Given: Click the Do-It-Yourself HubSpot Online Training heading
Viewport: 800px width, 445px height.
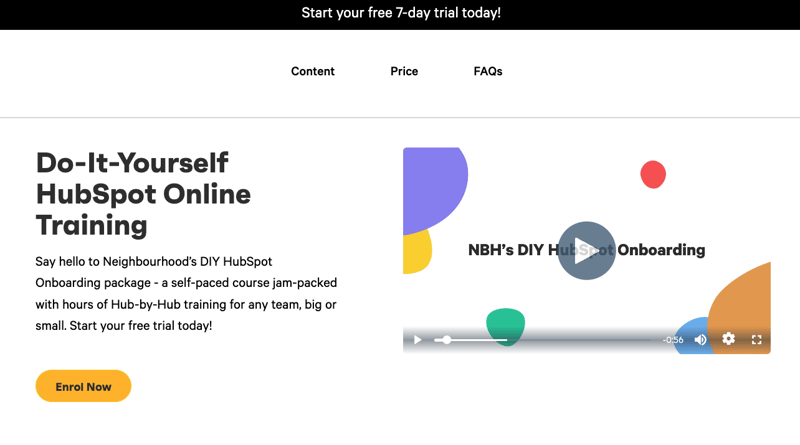Looking at the screenshot, I should [143, 194].
